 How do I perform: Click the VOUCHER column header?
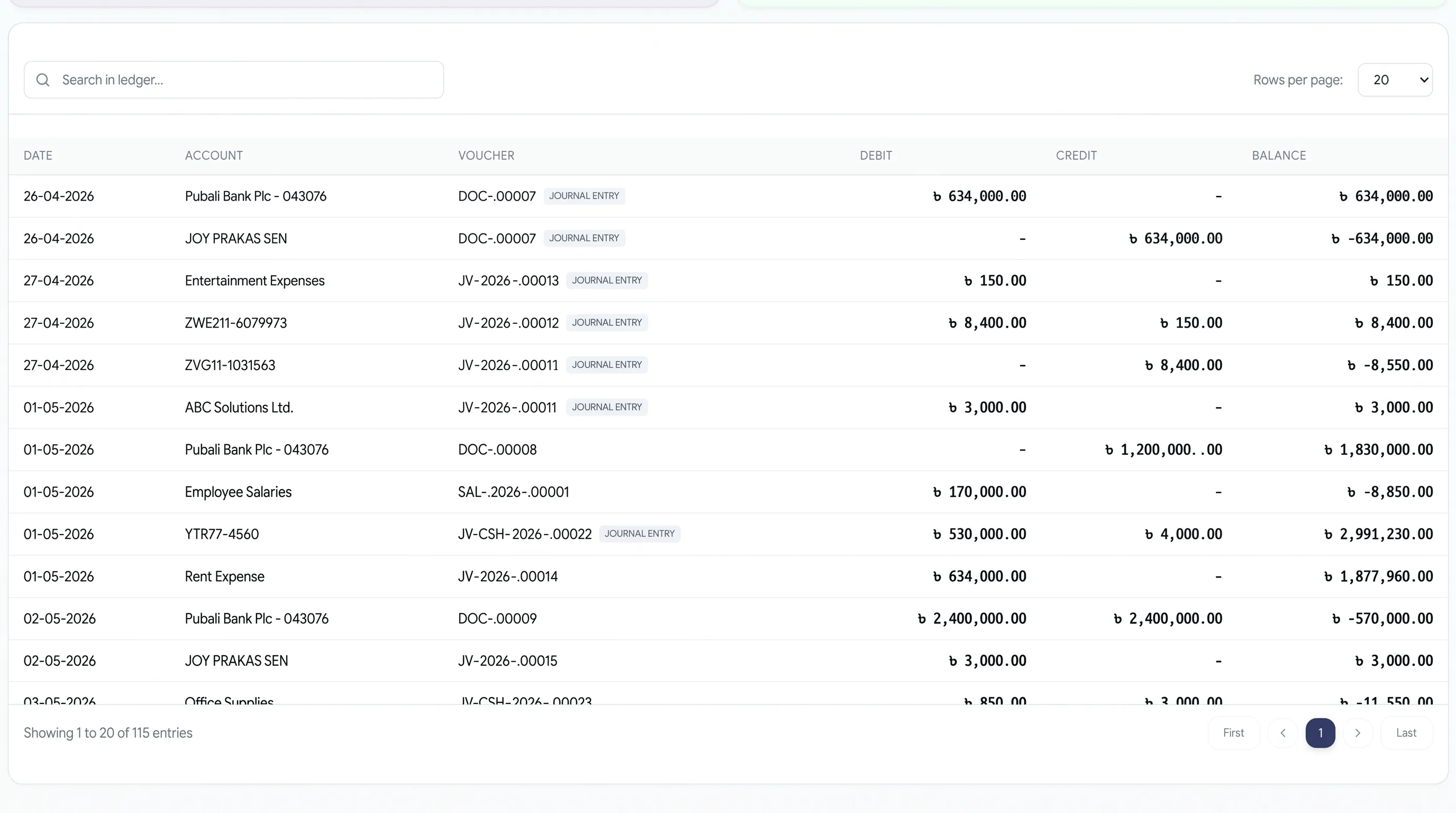pyautogui.click(x=486, y=156)
